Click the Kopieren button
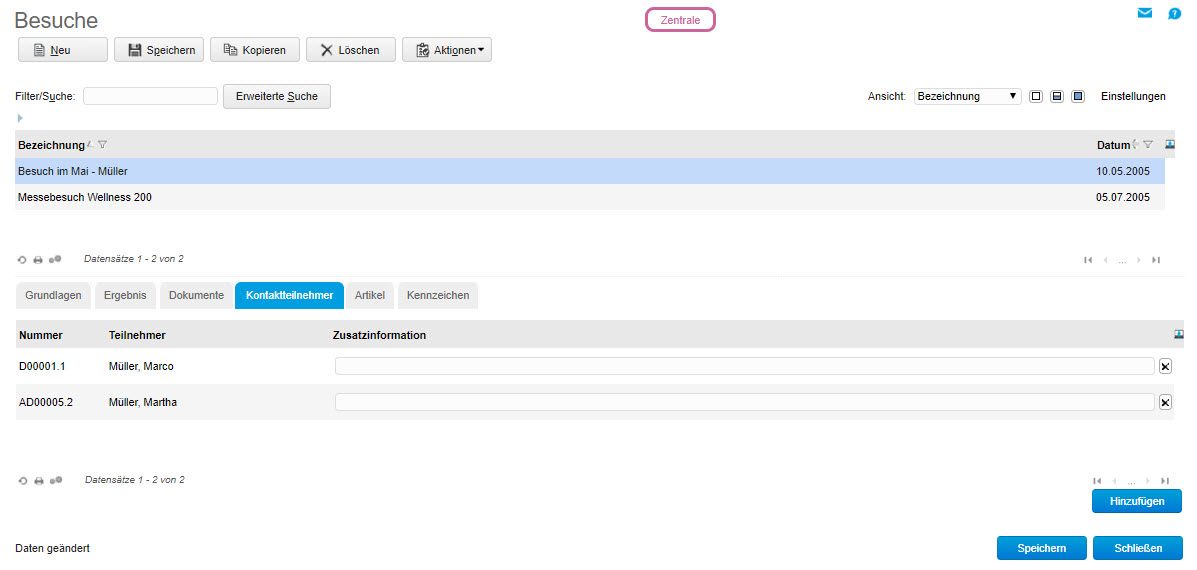The image size is (1197, 570). [255, 50]
